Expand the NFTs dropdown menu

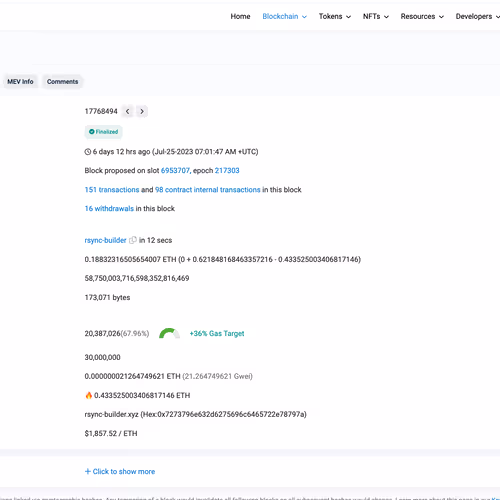tap(376, 16)
